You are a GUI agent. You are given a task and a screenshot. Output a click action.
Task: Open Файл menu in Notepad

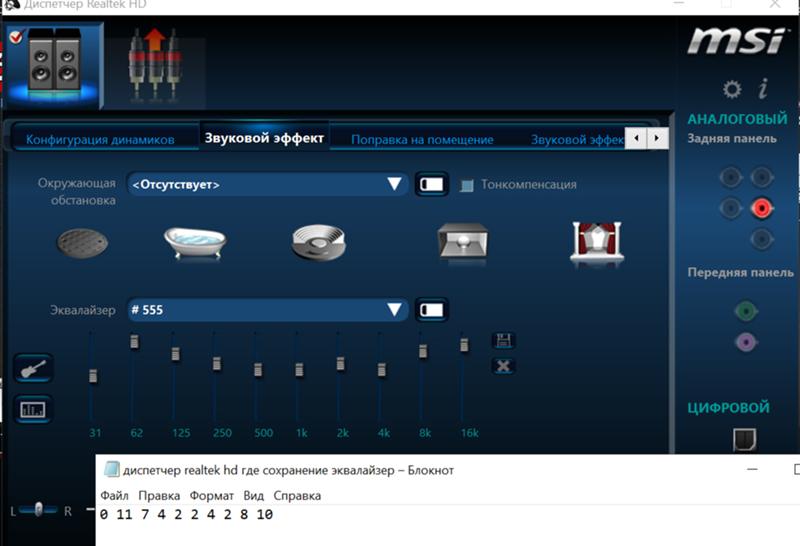pos(114,495)
